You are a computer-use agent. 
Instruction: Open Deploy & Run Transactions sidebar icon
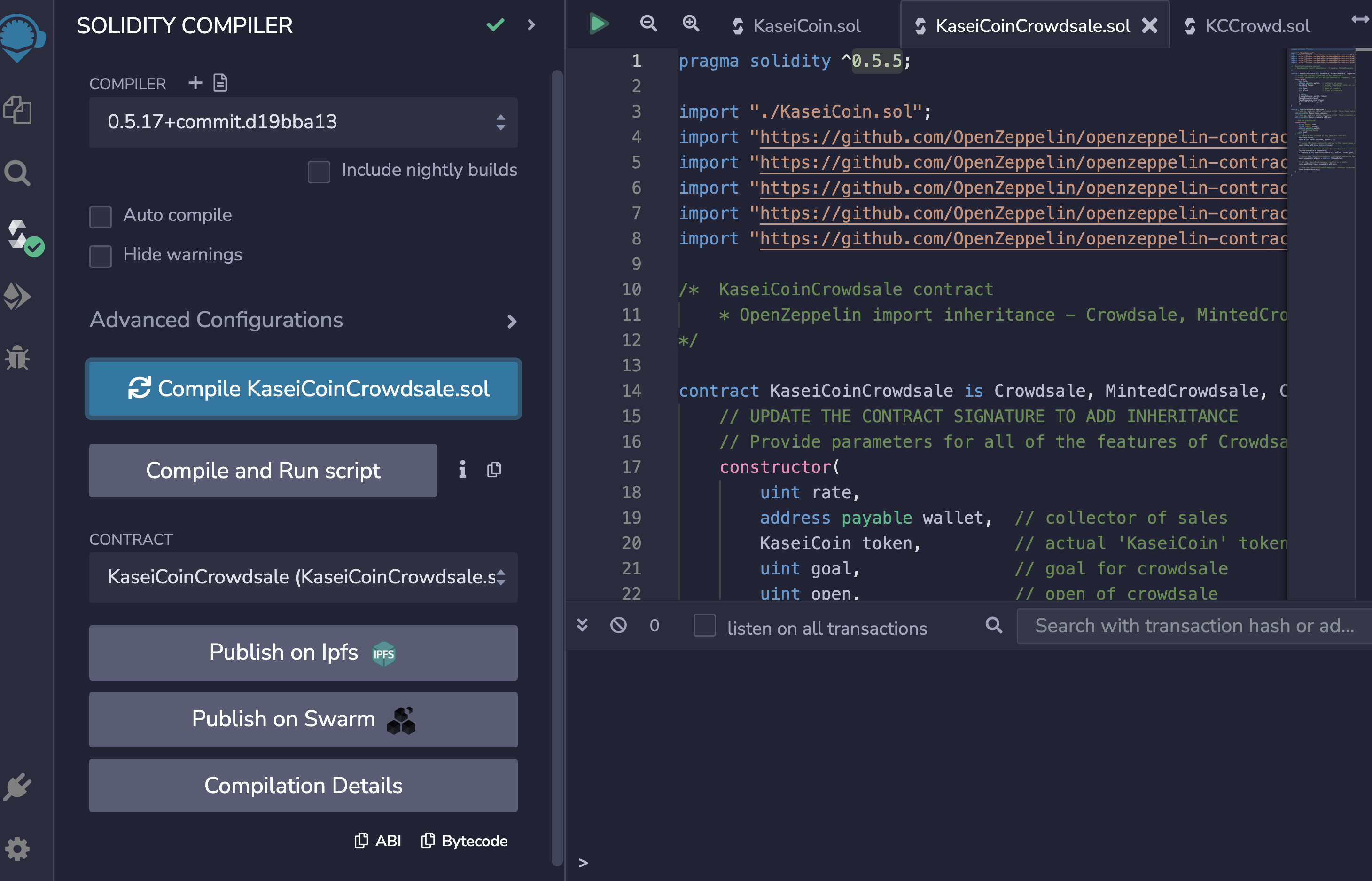(17, 296)
